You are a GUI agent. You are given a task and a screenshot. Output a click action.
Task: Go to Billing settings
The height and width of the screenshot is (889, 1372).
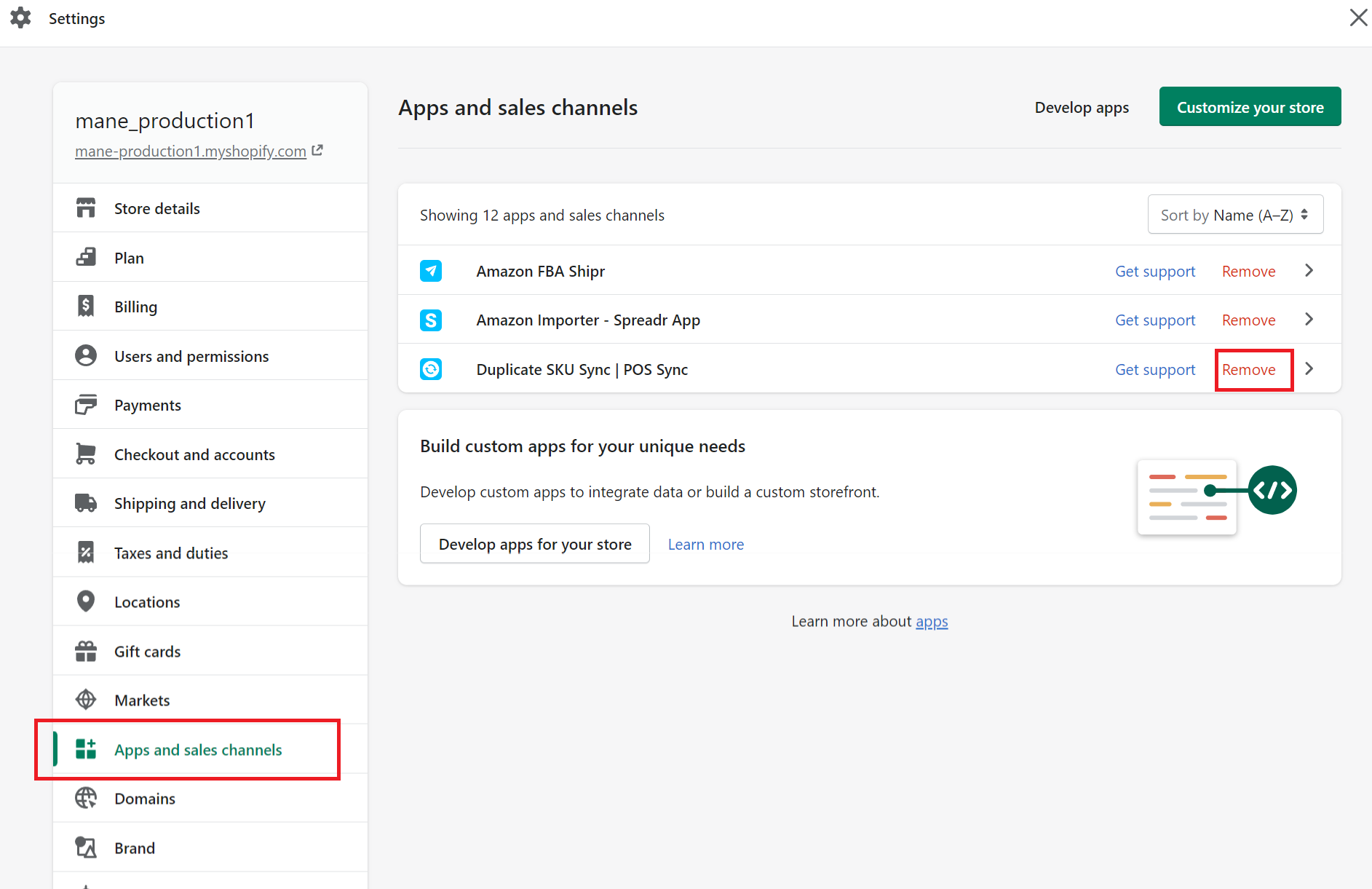pos(210,307)
